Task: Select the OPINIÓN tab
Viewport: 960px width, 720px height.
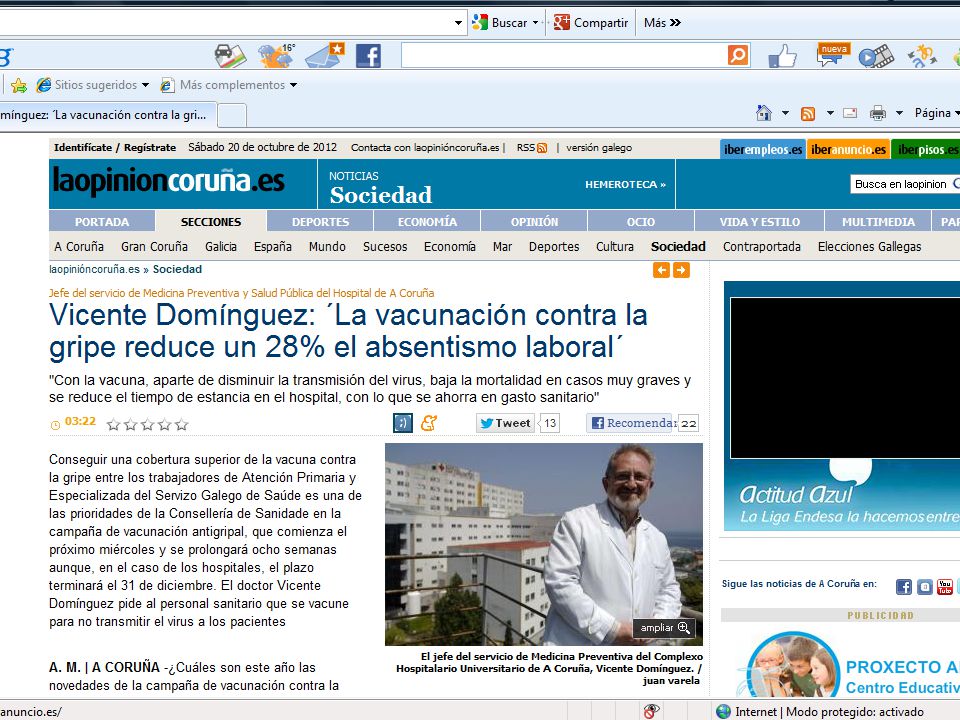Action: pyautogui.click(x=534, y=221)
